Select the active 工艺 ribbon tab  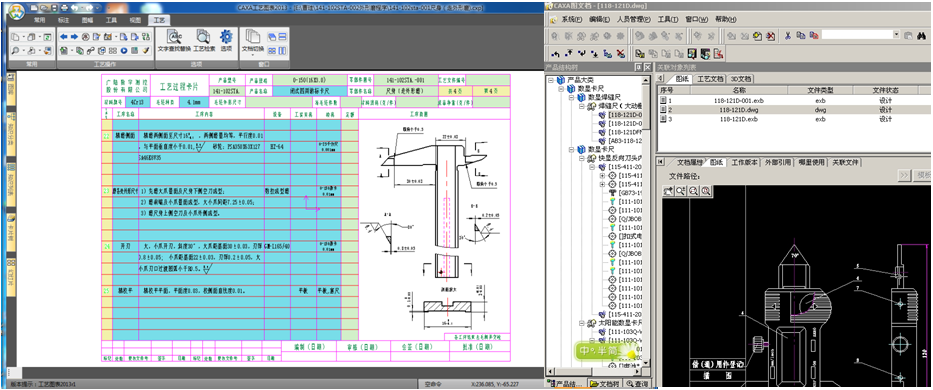point(159,20)
